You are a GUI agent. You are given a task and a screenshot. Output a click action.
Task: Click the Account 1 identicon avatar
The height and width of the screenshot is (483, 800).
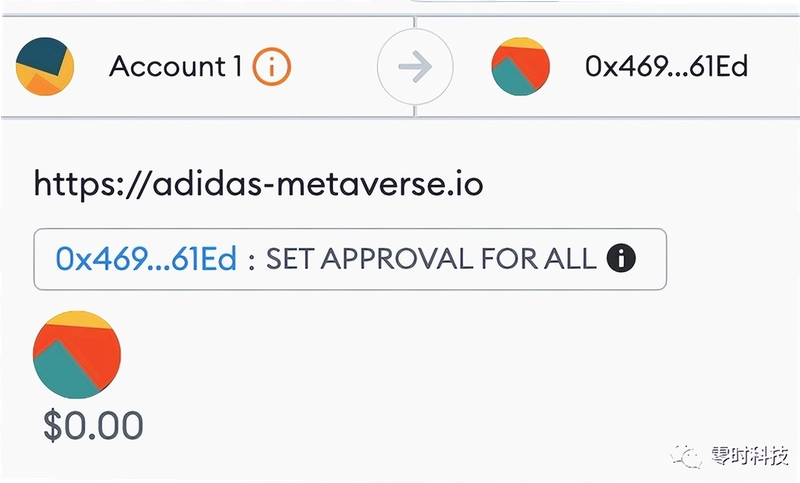pos(45,66)
